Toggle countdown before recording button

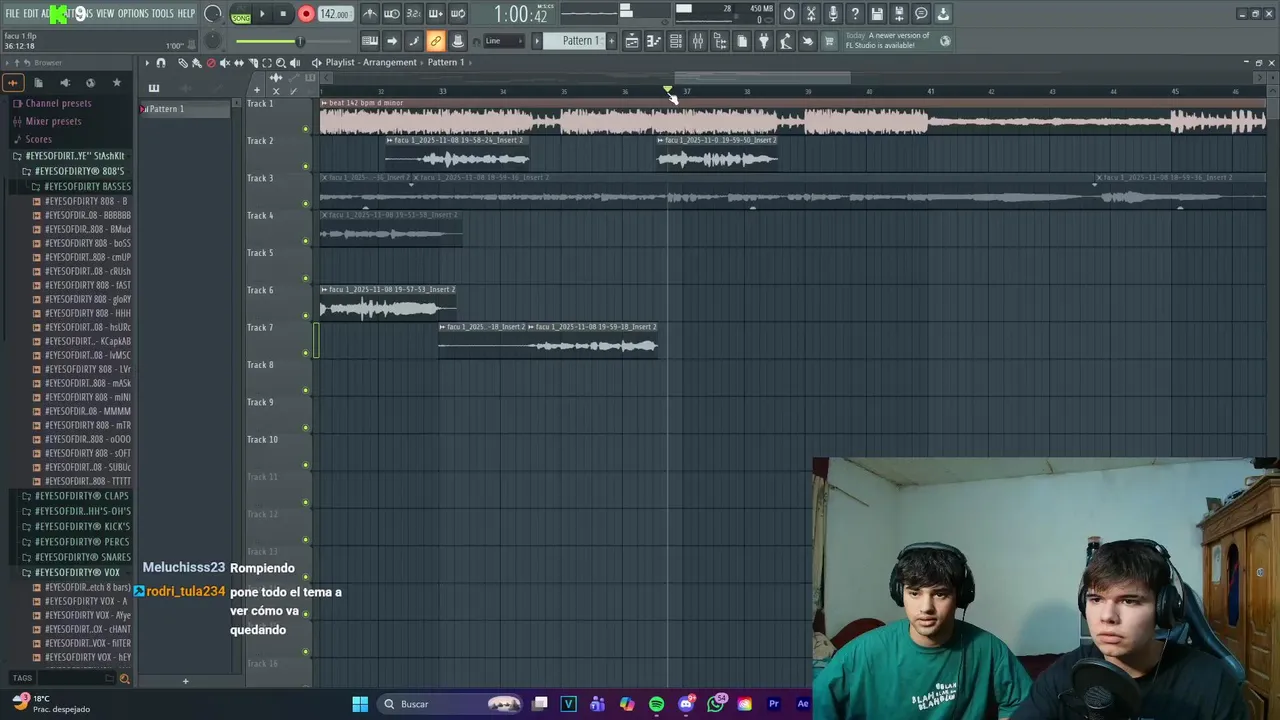[413, 14]
